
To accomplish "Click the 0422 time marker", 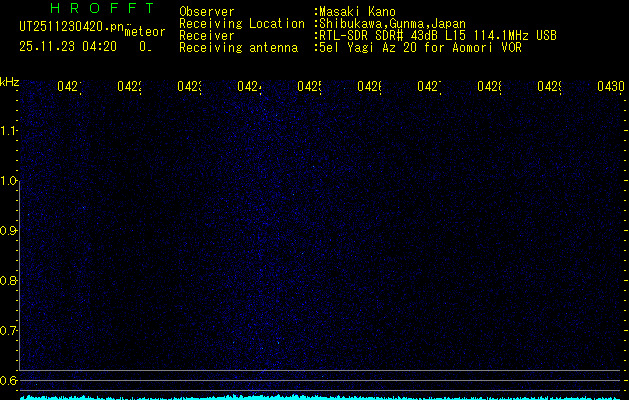I will 129,86.
